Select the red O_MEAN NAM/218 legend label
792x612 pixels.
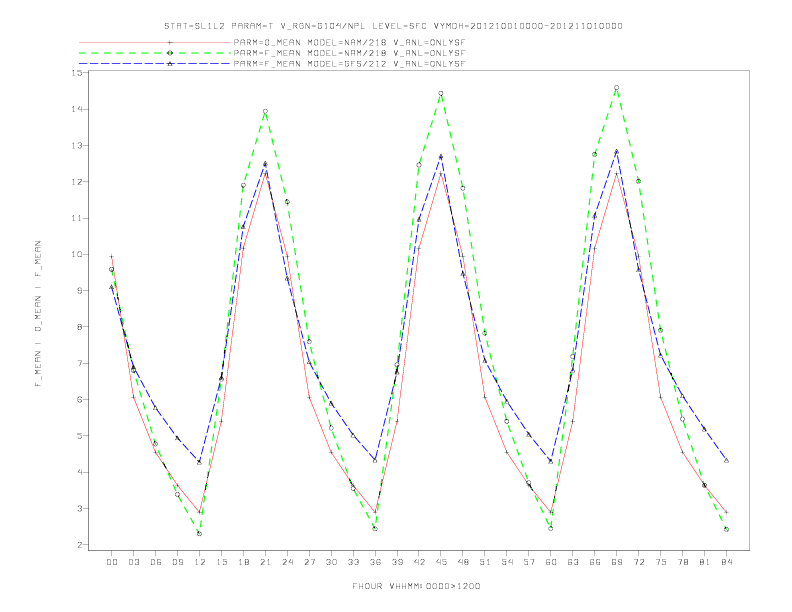[x=349, y=42]
